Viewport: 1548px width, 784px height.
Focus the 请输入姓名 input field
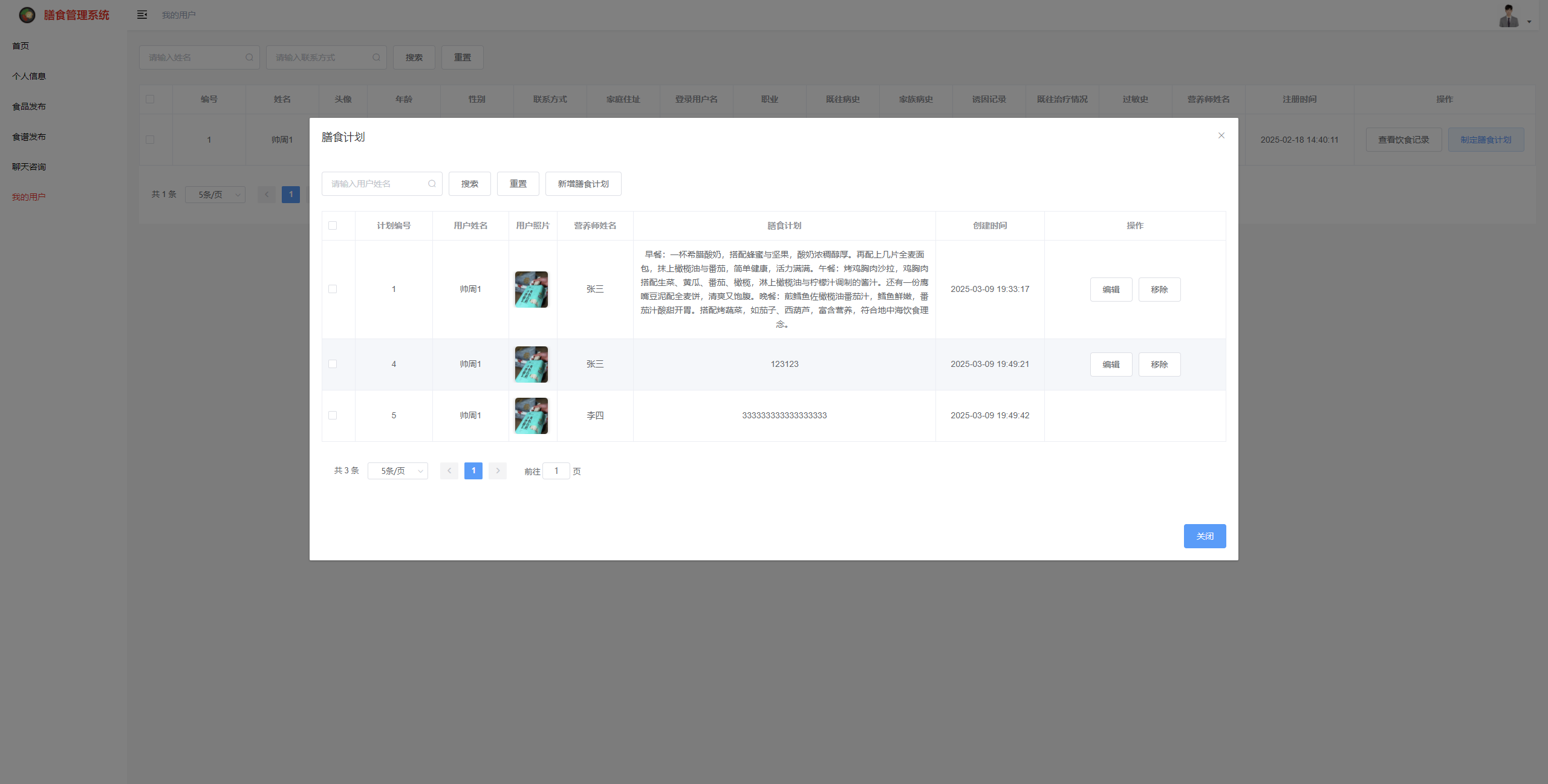click(x=200, y=57)
